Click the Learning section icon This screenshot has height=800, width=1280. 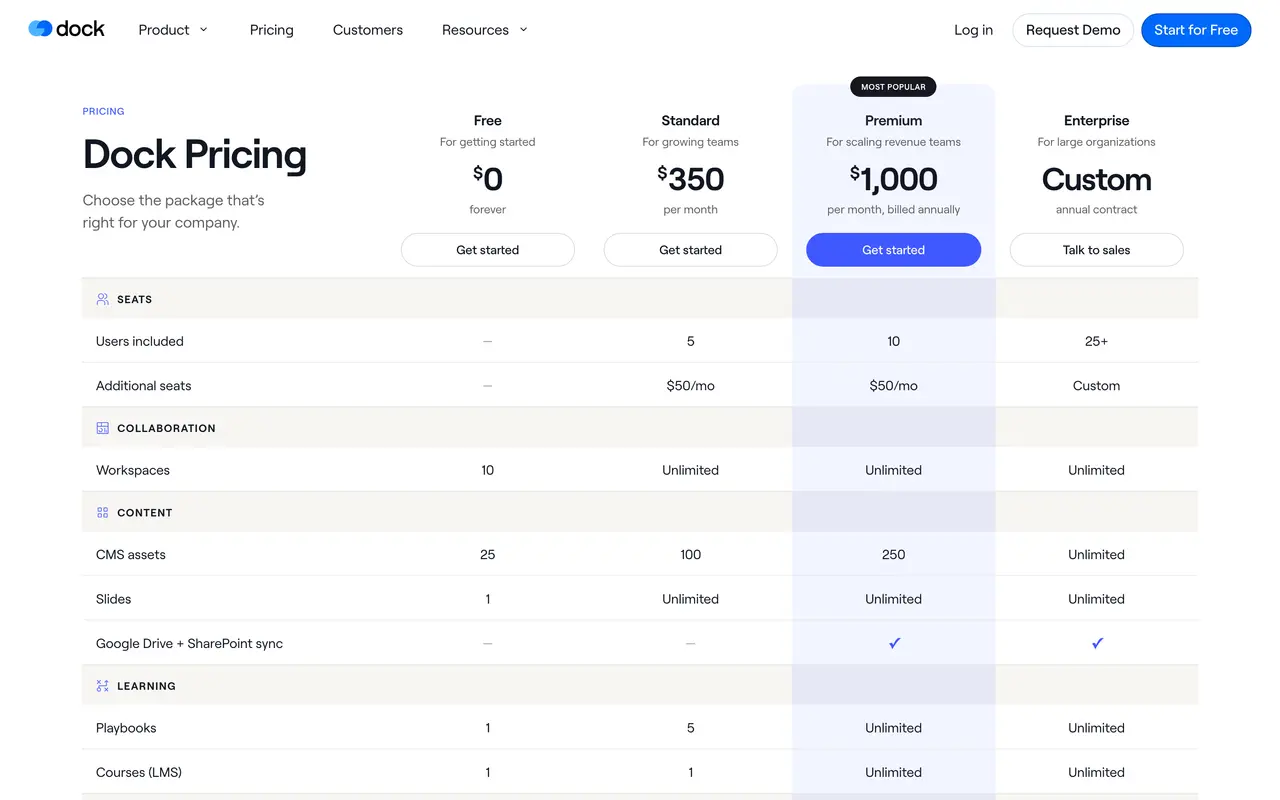coord(102,686)
